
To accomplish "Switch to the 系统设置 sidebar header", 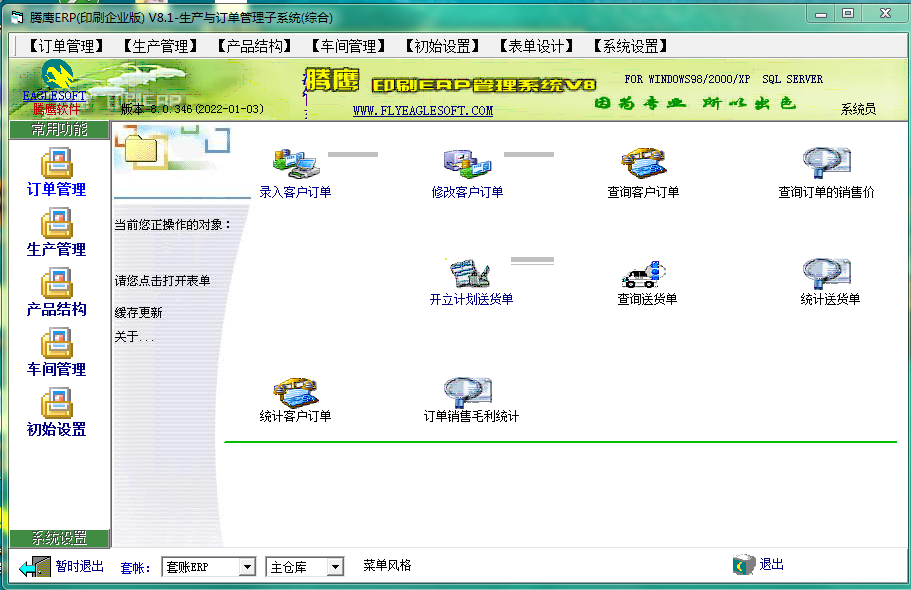I will [x=59, y=538].
